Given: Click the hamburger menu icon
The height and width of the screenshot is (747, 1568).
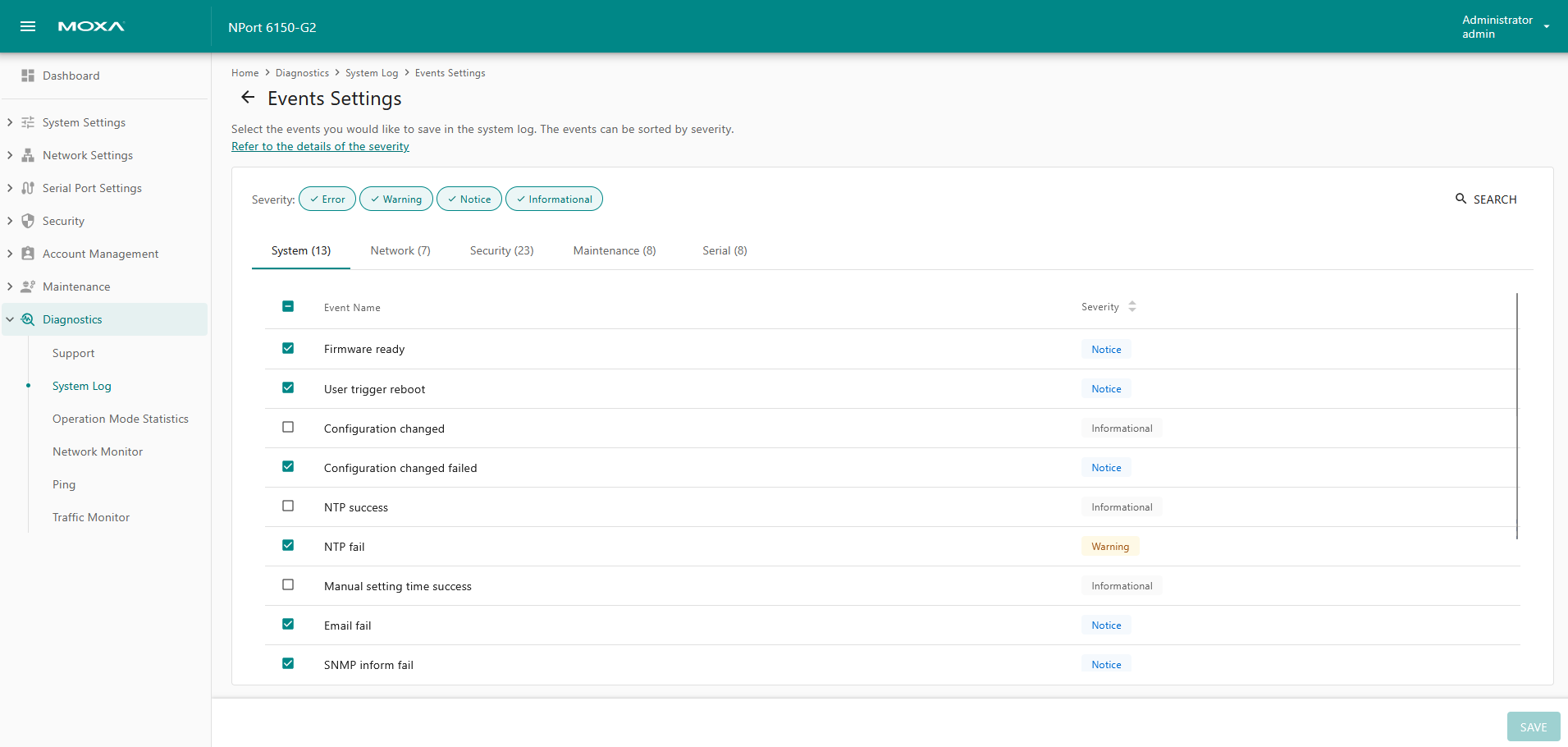Looking at the screenshot, I should 28,26.
